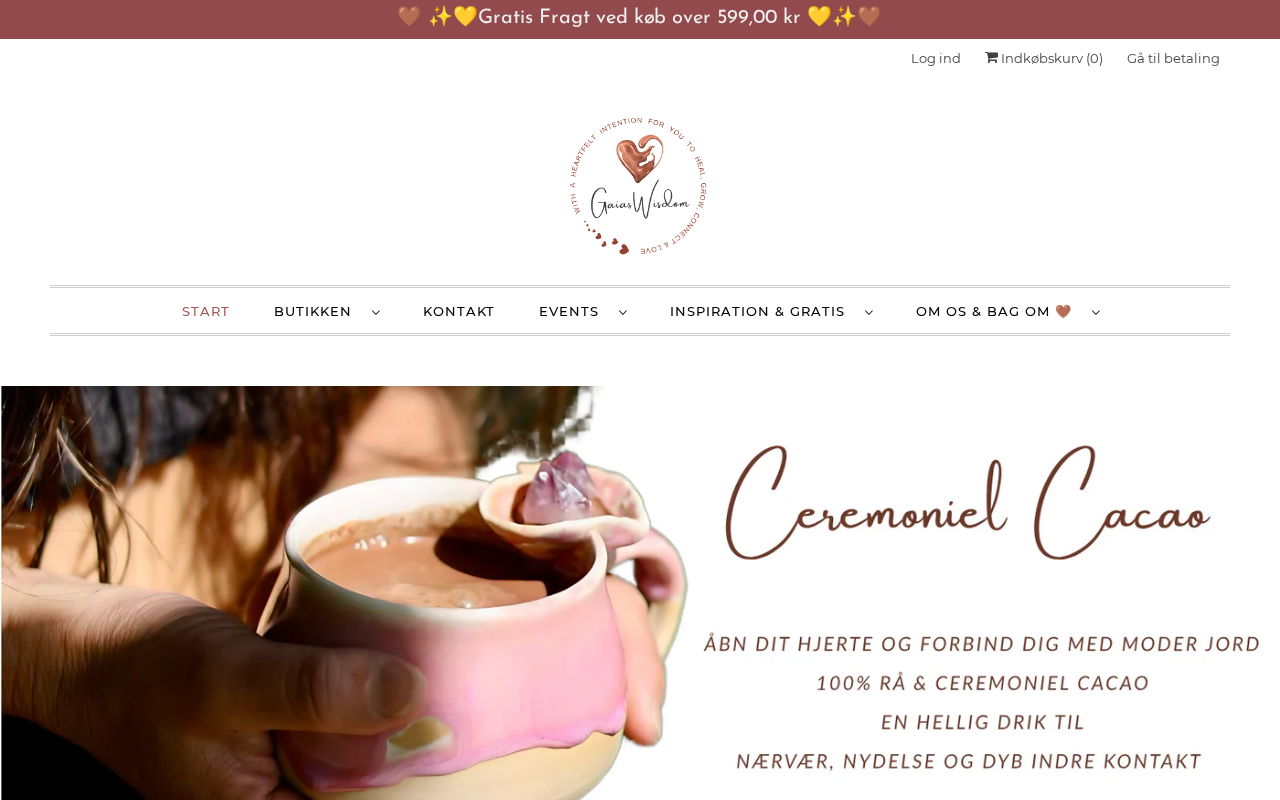The image size is (1280, 800).
Task: Open the Om os & bag om menu
Action: tap(994, 311)
